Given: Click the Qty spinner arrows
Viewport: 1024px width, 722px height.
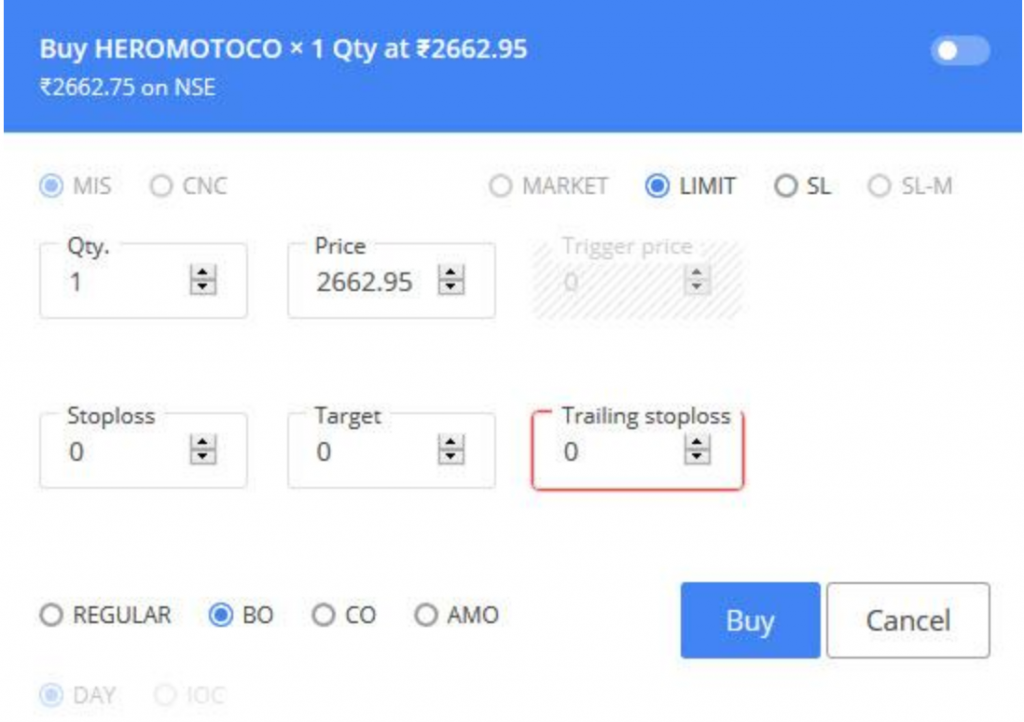Looking at the screenshot, I should tap(203, 283).
